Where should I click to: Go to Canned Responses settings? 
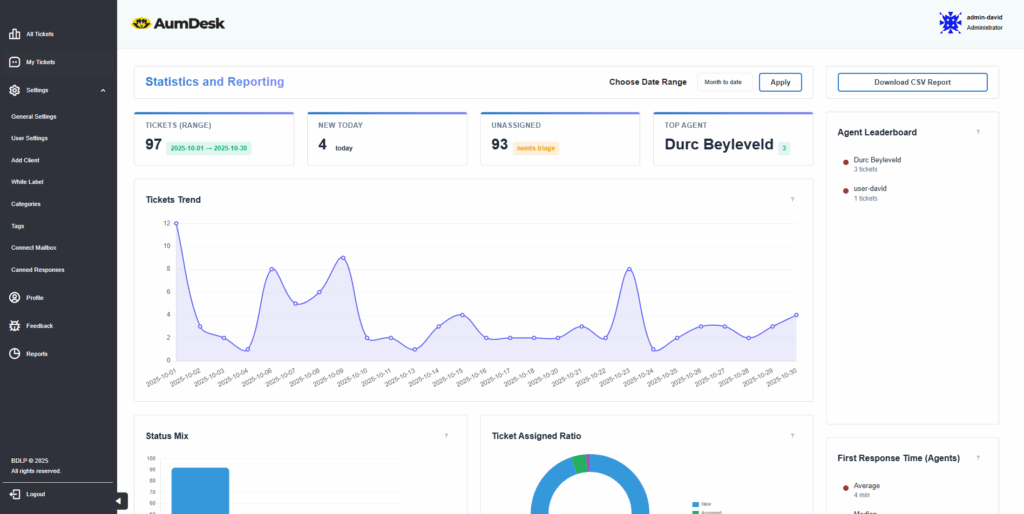(x=38, y=270)
